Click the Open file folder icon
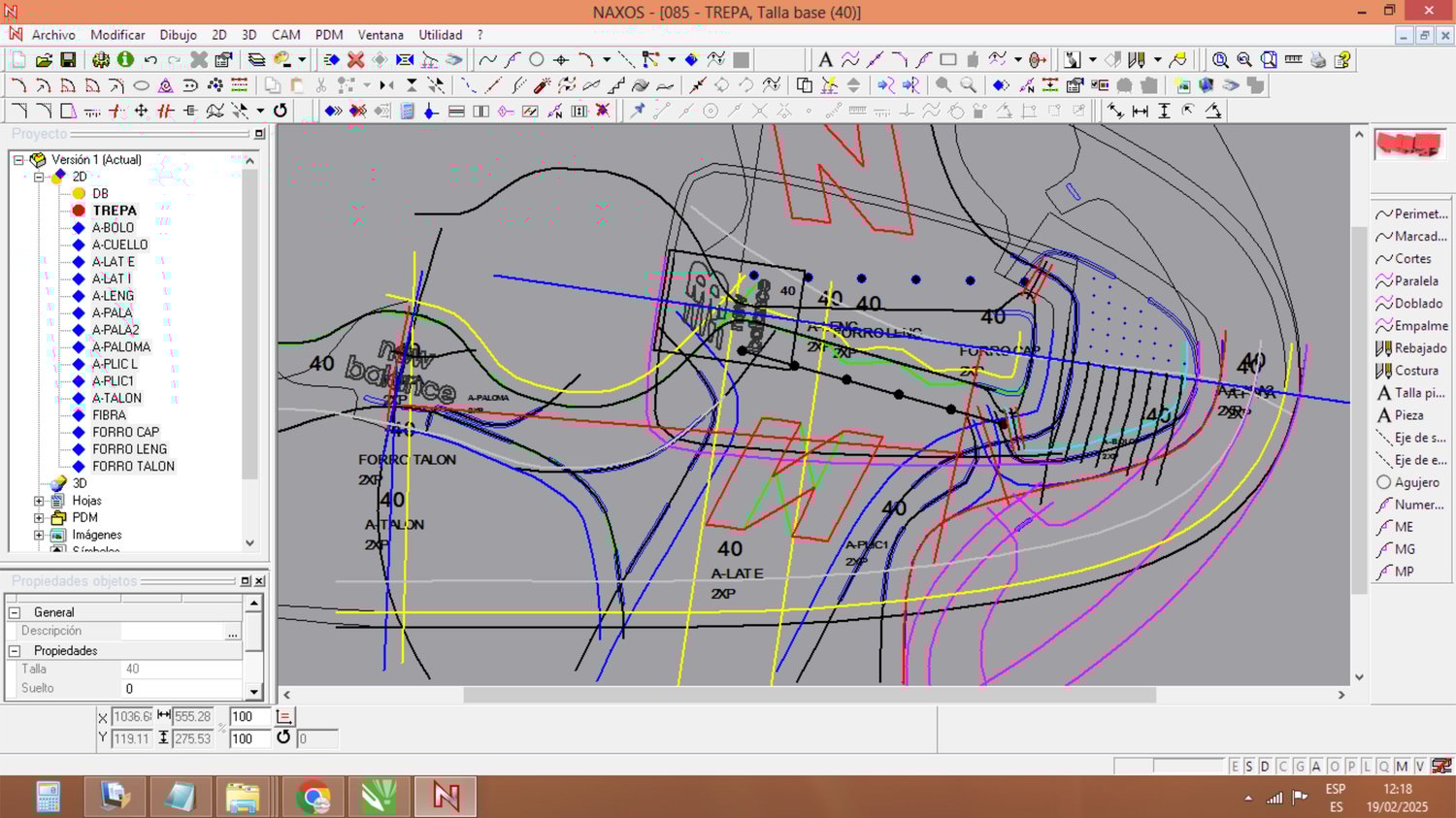The width and height of the screenshot is (1456, 818). click(x=44, y=60)
